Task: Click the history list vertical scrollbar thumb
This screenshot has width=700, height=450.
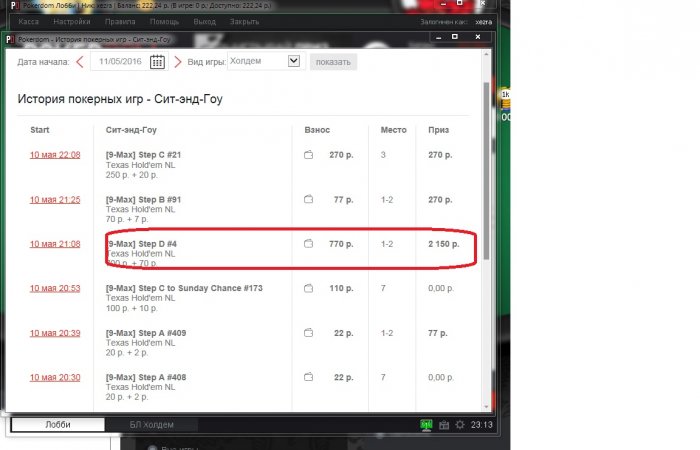Action: [486, 171]
